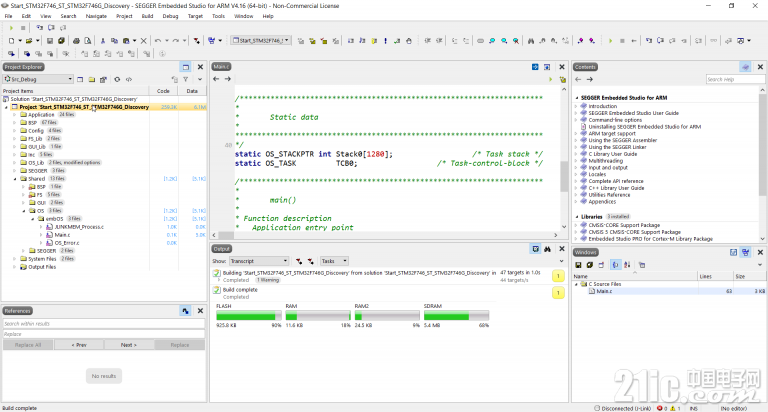768x412 pixels.
Task: Toggle the highlighted dock button in the Project Explorer header
Action: (186, 67)
